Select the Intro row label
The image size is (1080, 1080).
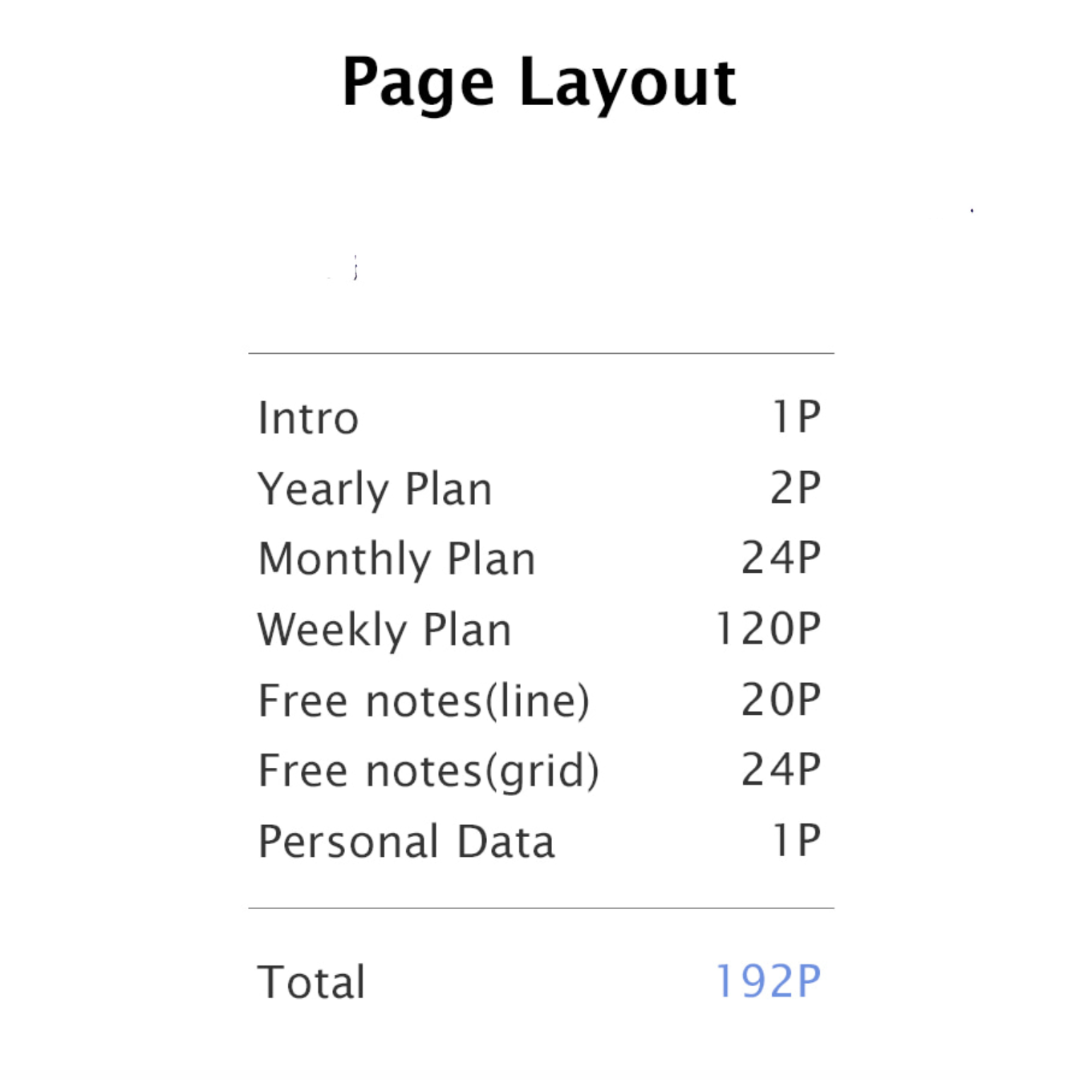coord(308,418)
